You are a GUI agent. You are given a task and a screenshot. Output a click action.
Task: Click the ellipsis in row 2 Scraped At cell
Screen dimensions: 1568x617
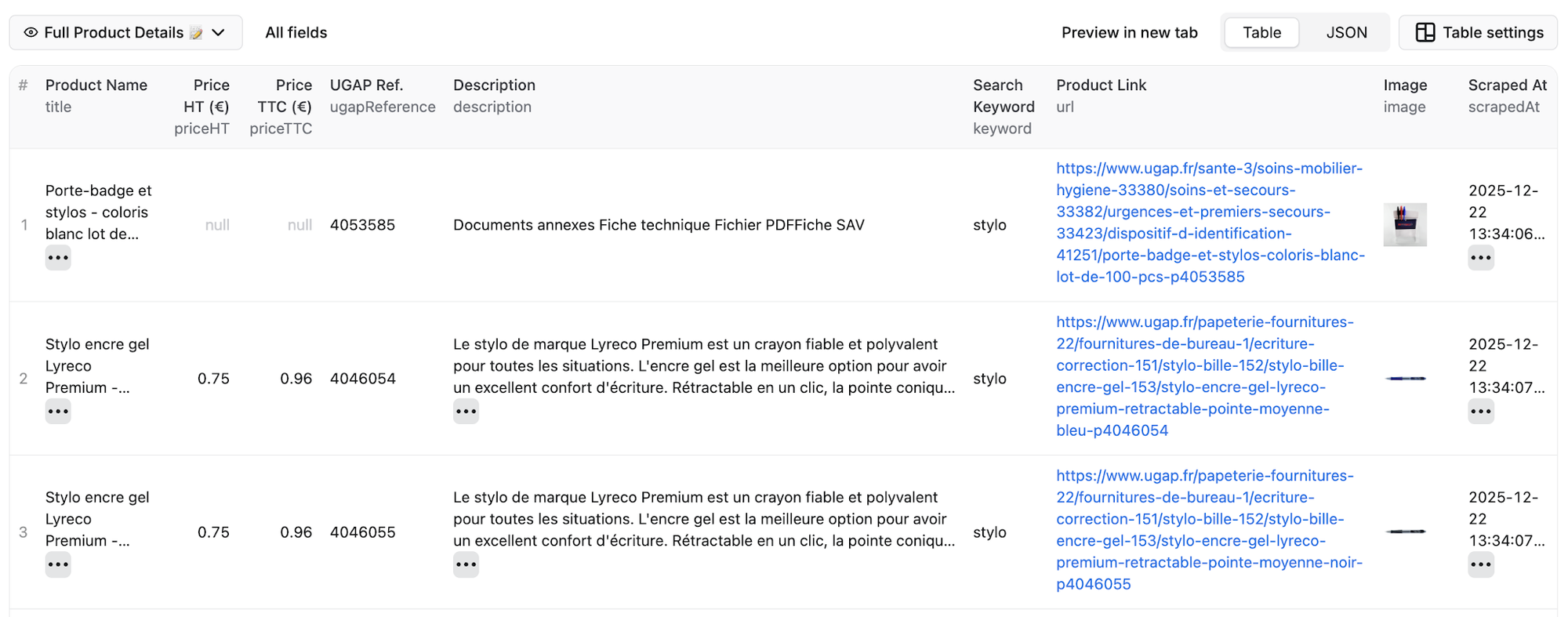(1481, 411)
